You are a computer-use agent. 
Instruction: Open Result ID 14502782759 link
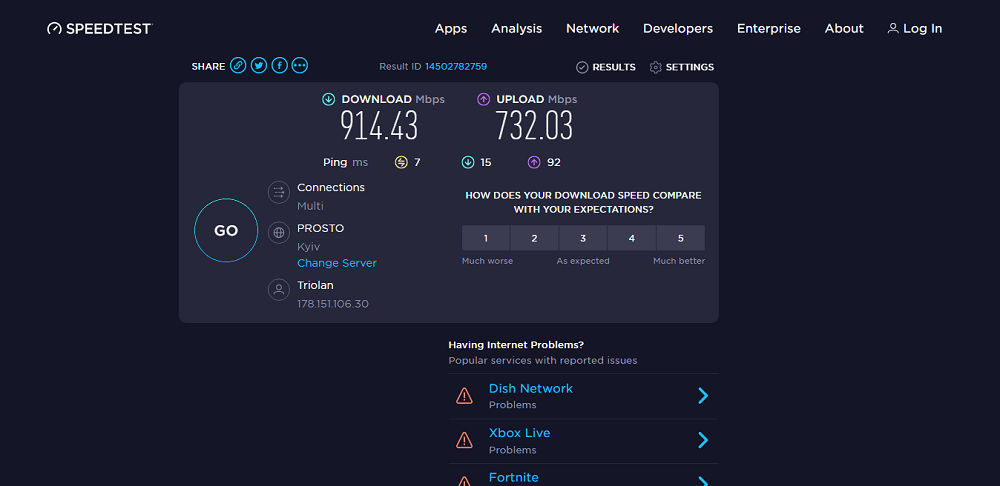[456, 66]
